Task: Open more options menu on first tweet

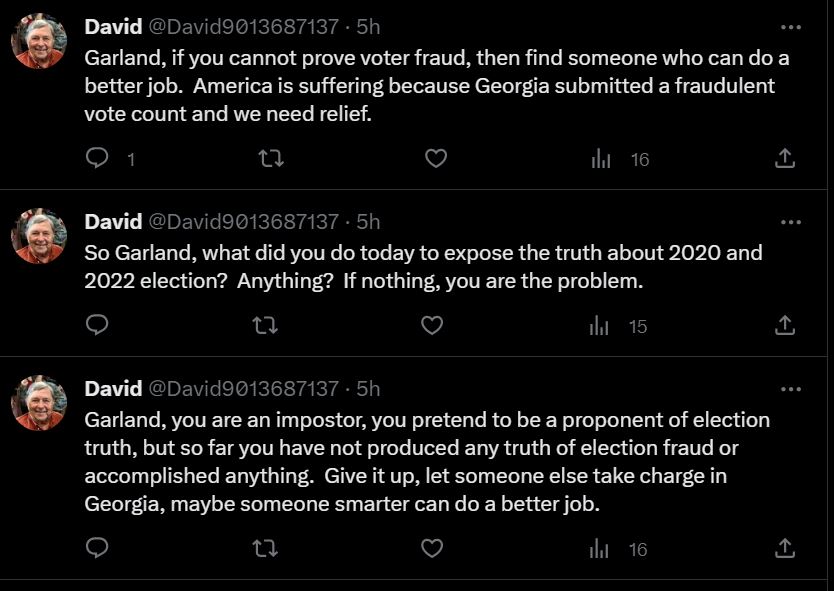Action: point(790,27)
